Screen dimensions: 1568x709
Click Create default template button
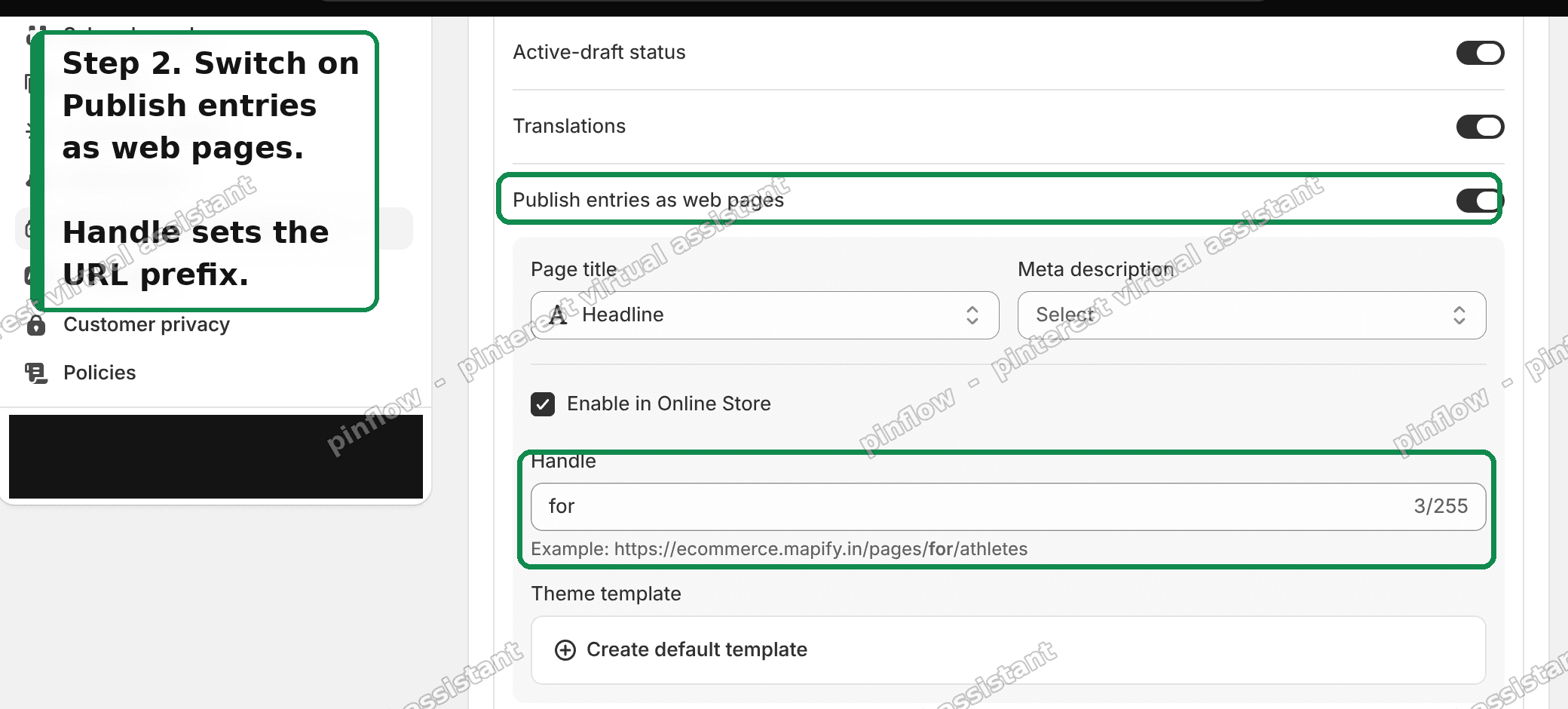tap(1008, 650)
